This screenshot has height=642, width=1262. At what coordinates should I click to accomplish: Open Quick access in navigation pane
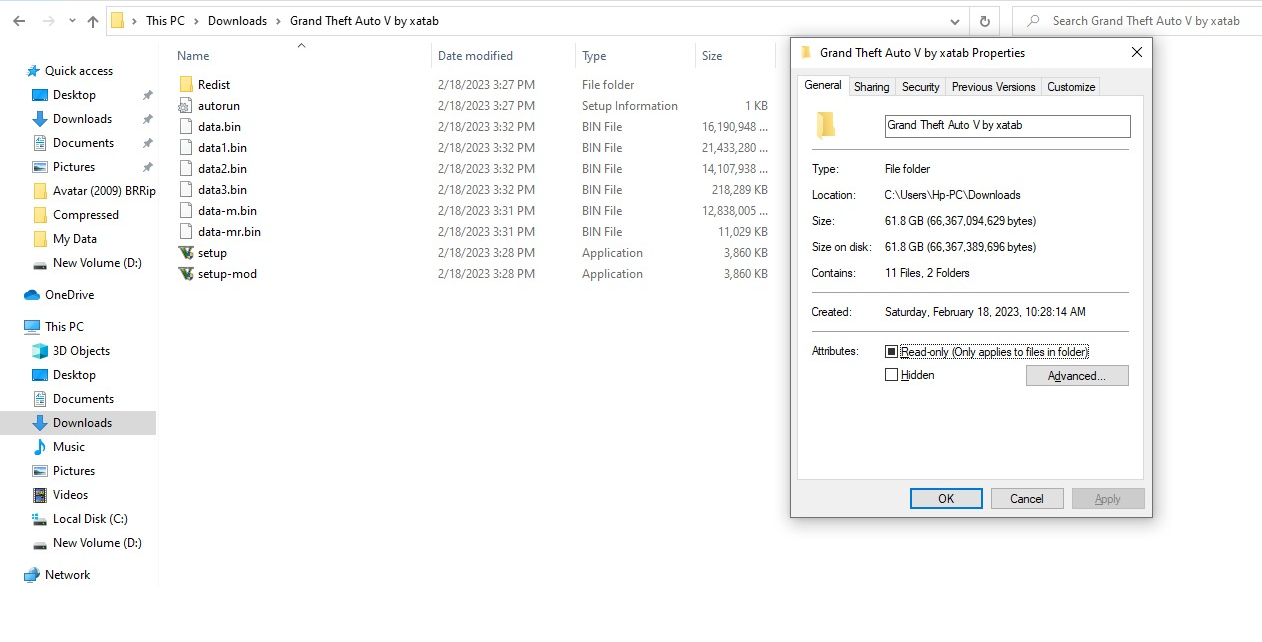(x=78, y=71)
